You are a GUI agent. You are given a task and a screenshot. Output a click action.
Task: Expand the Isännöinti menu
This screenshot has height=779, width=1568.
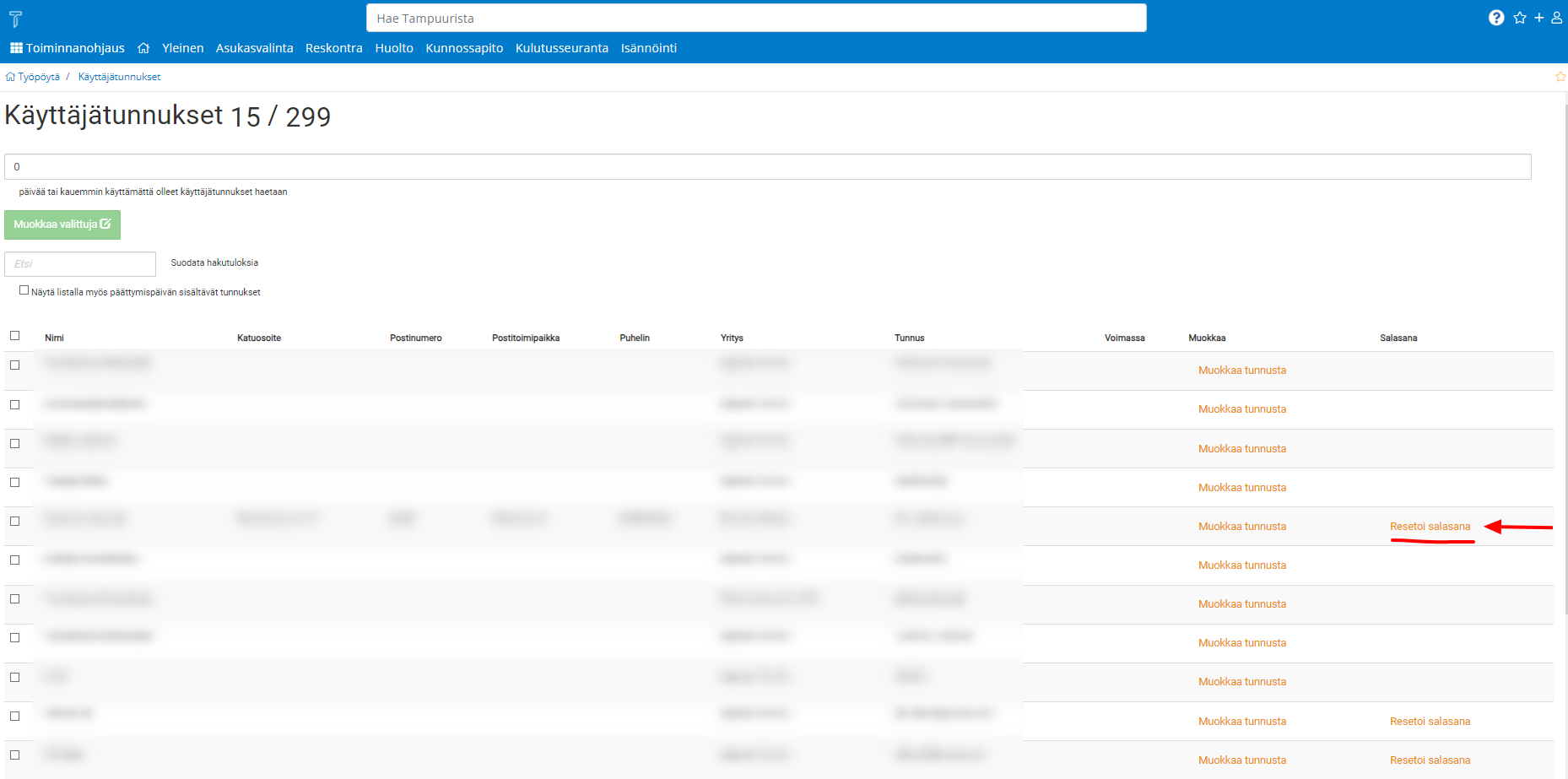pos(648,48)
